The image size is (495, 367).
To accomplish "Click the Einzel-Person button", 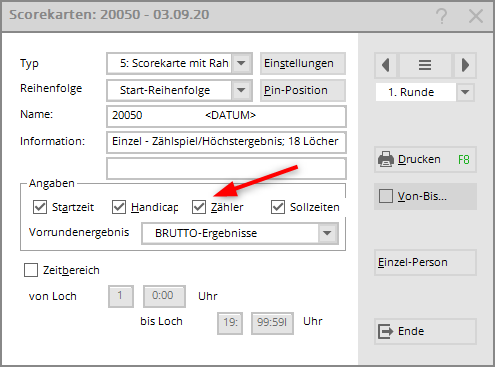I will coord(425,262).
